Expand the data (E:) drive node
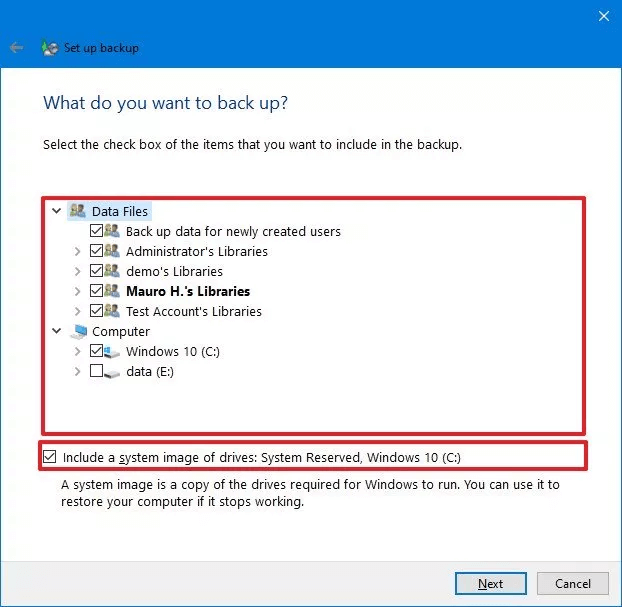 77,372
